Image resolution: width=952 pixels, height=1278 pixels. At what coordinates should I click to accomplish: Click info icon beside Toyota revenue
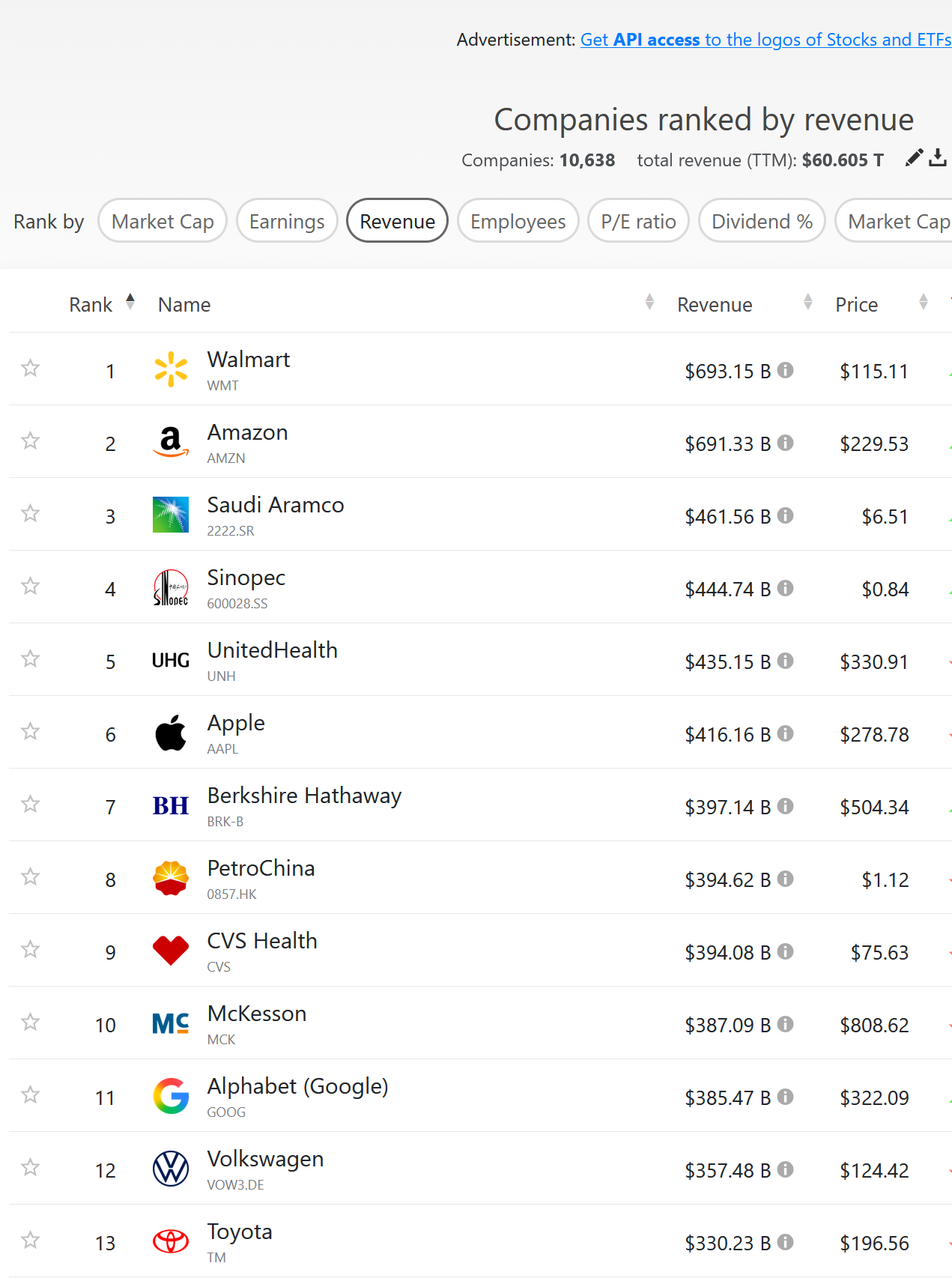pyautogui.click(x=785, y=1242)
